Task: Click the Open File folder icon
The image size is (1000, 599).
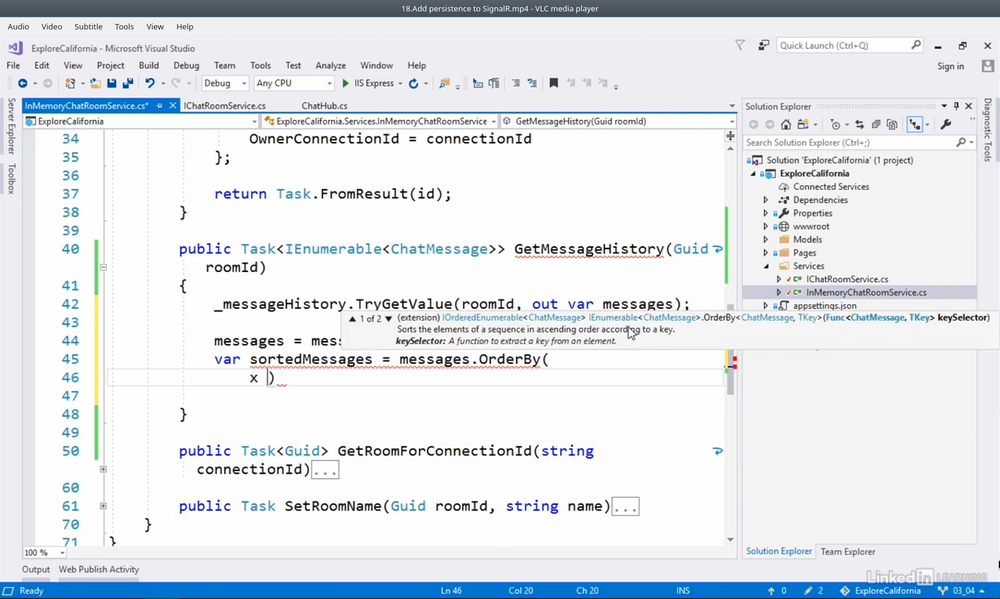Action: [x=95, y=84]
